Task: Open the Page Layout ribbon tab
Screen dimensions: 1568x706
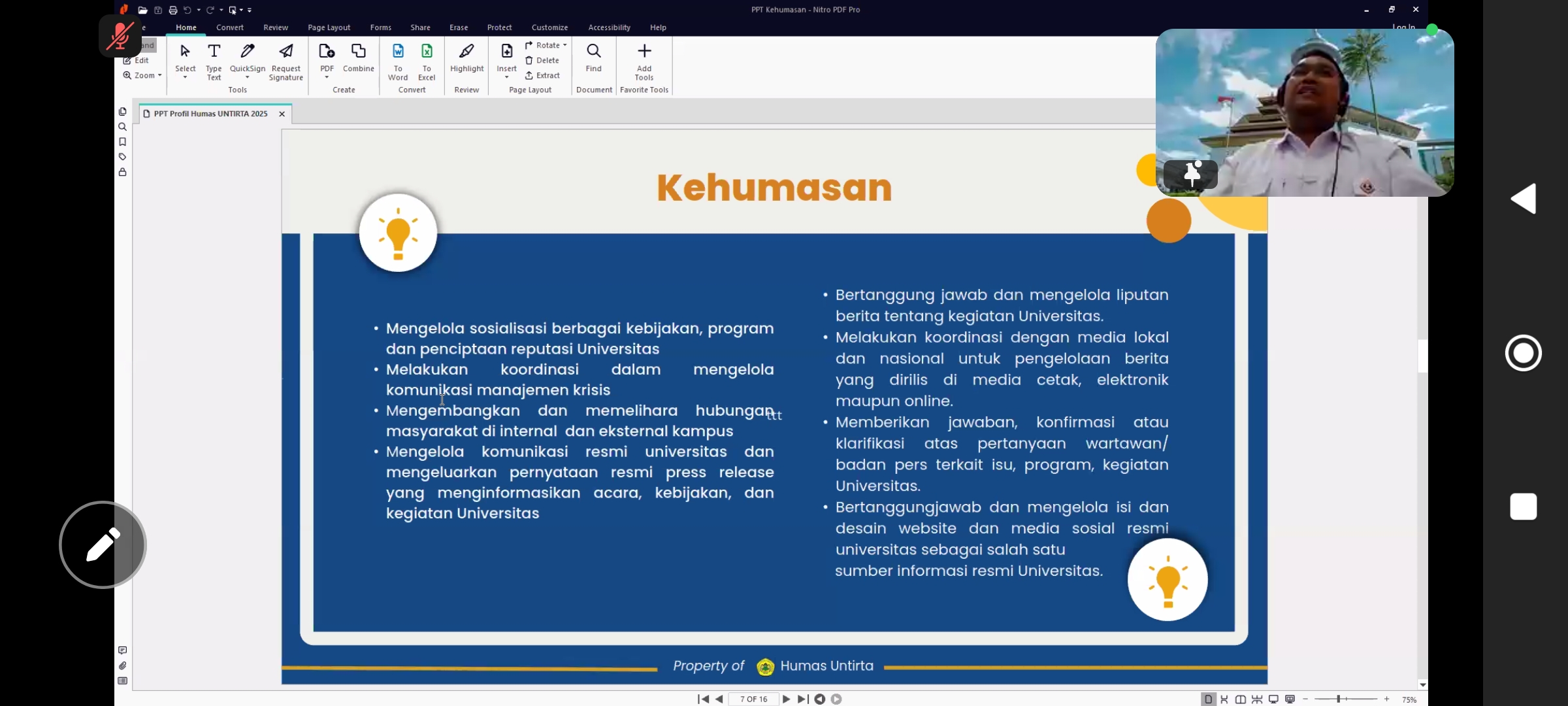Action: 329,27
